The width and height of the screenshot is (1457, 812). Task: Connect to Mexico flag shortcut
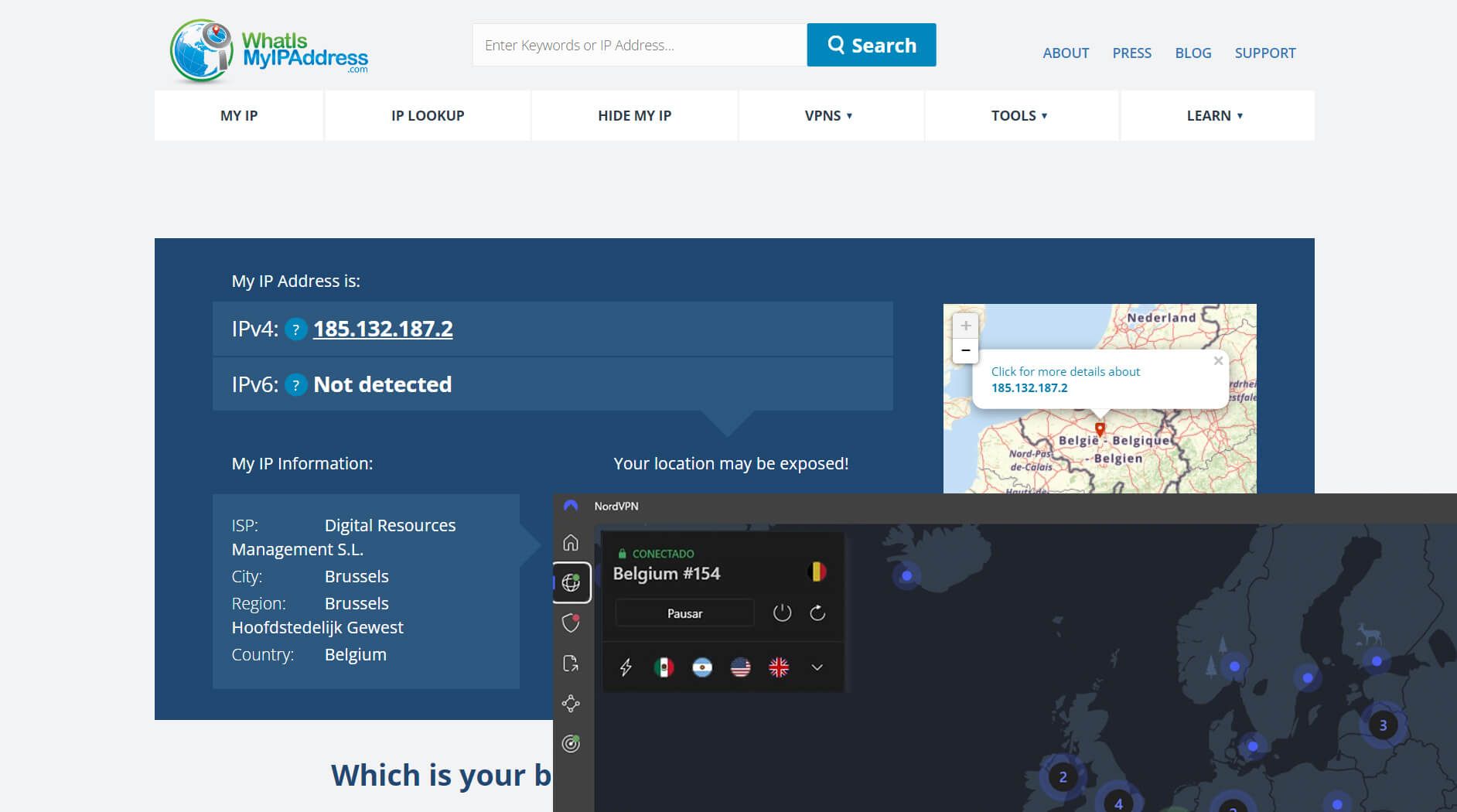(x=664, y=667)
